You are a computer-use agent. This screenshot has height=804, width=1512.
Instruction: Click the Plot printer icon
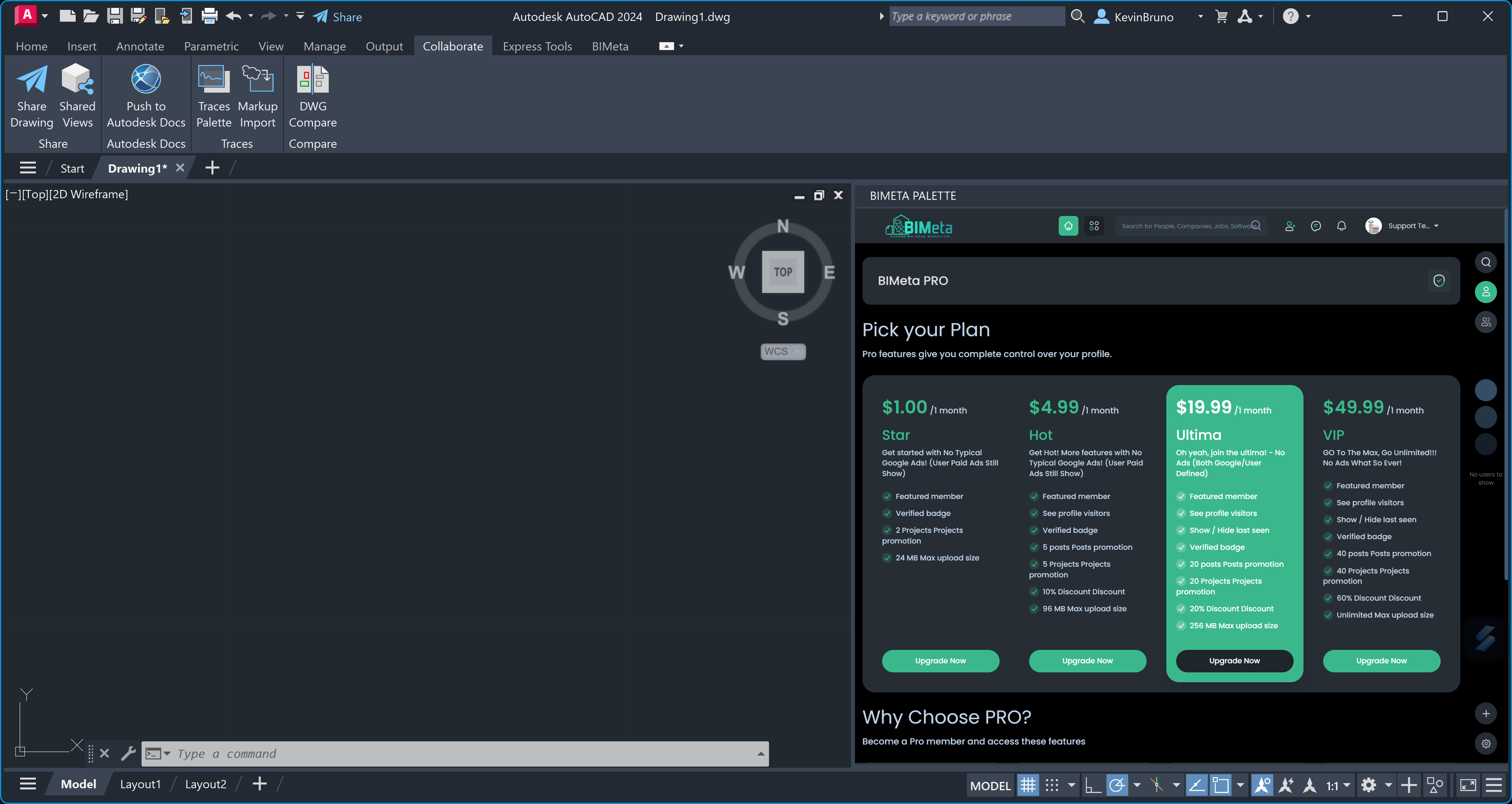coord(210,16)
